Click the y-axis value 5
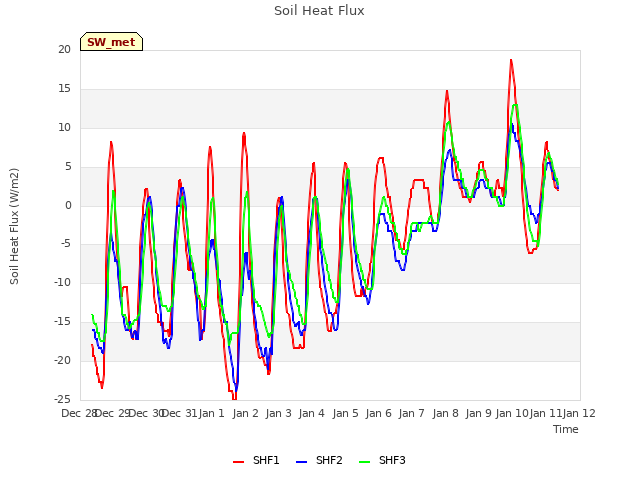Image resolution: width=640 pixels, height=480 pixels. point(68,167)
